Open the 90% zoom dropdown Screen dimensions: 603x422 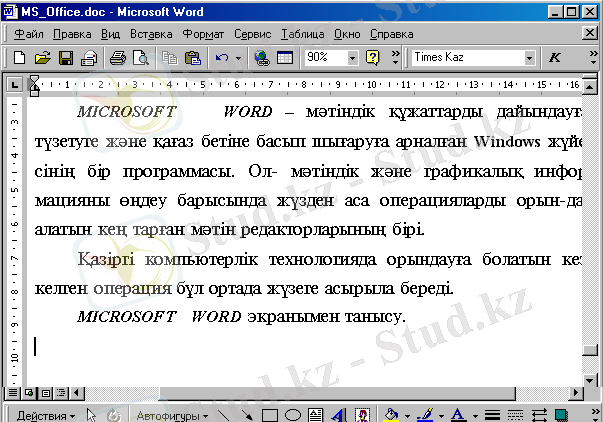pos(352,58)
